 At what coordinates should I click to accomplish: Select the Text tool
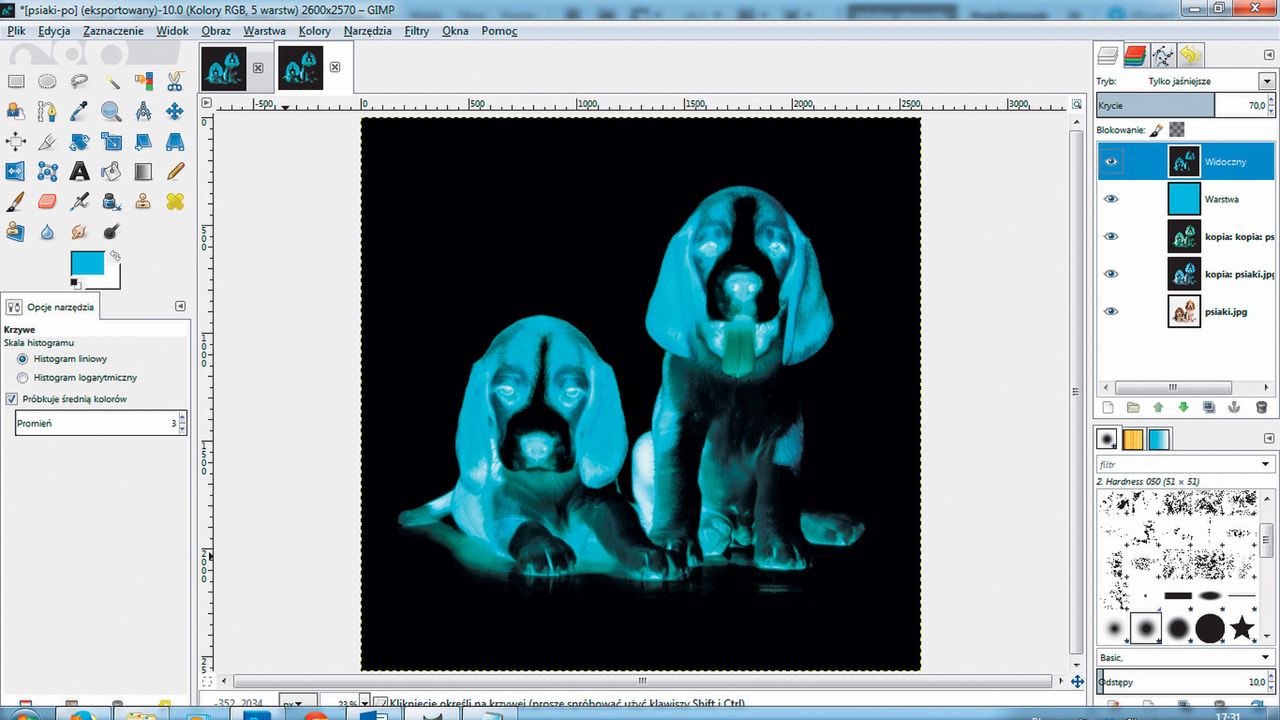80,171
